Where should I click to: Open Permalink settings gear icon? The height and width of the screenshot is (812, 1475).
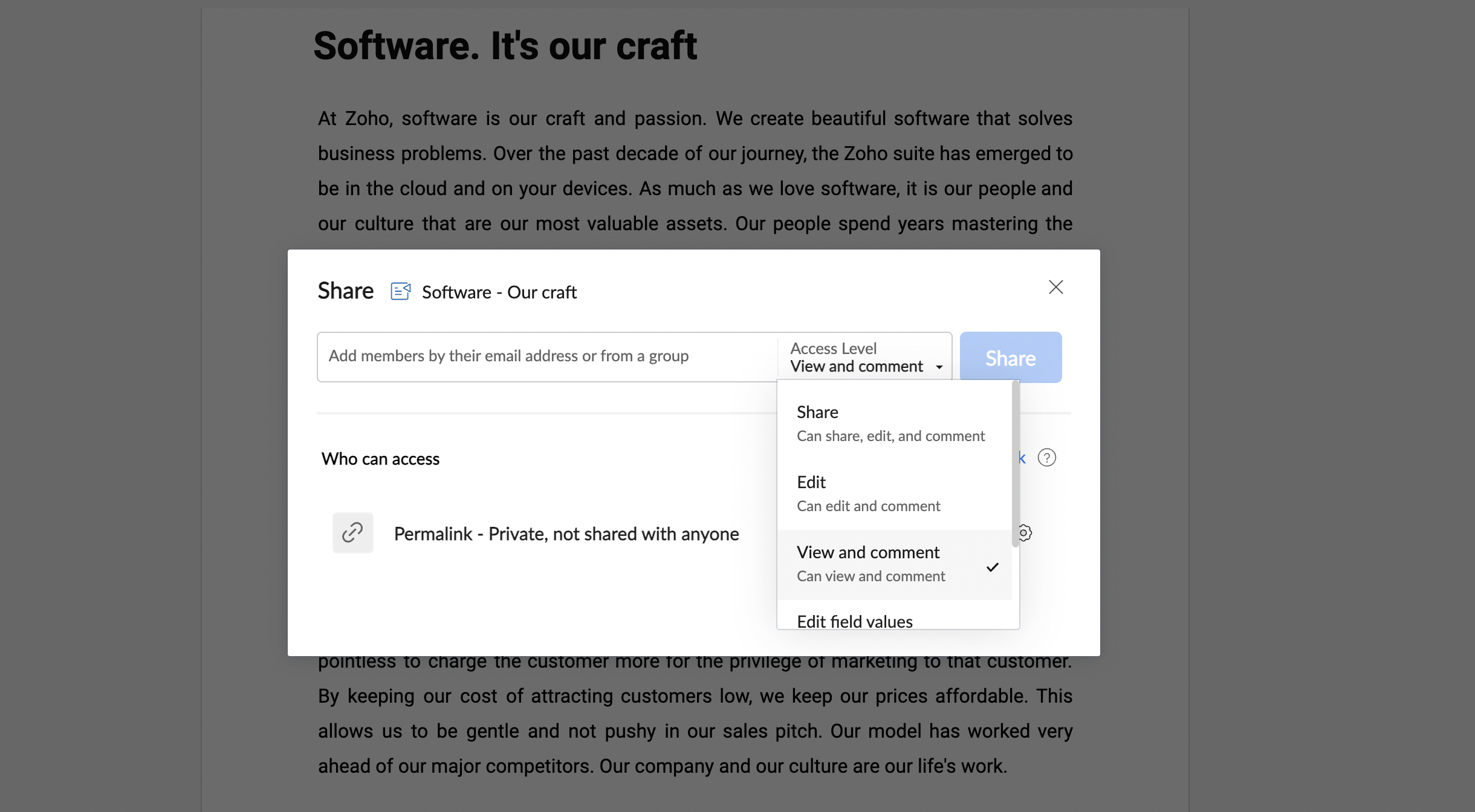(1025, 533)
